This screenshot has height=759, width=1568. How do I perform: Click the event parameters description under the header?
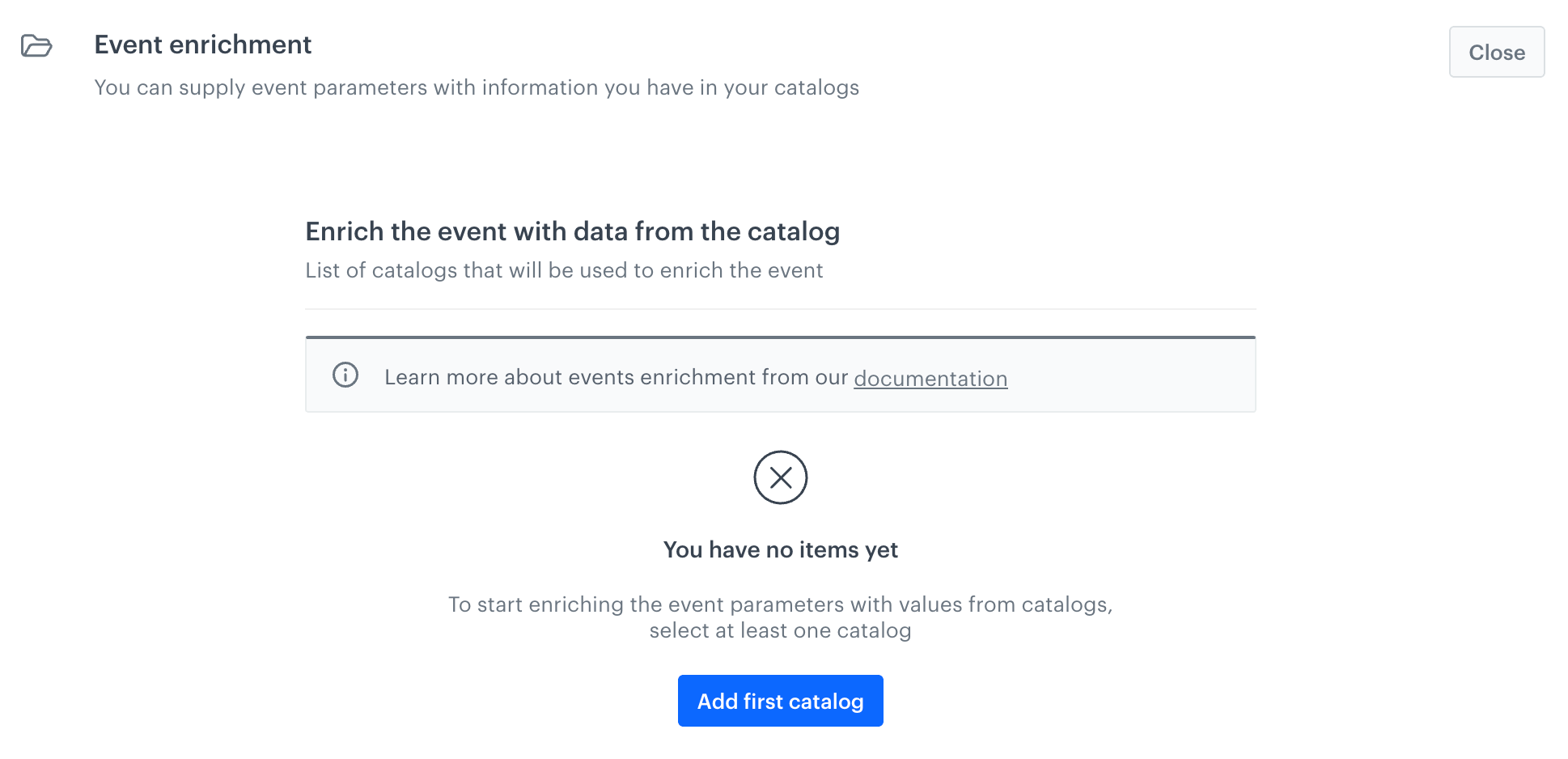click(477, 87)
